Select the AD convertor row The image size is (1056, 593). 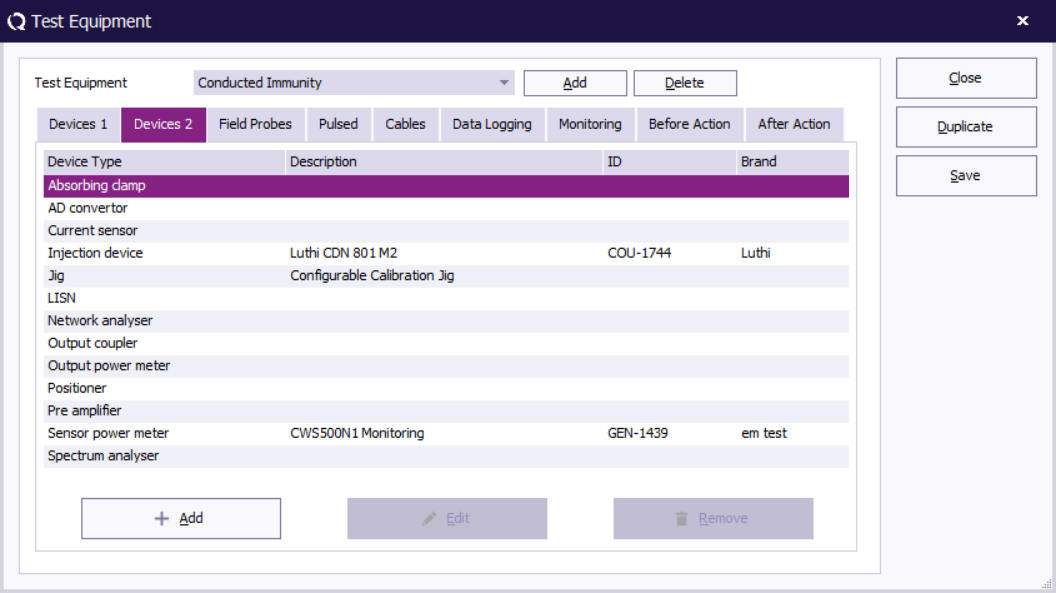tap(446, 208)
